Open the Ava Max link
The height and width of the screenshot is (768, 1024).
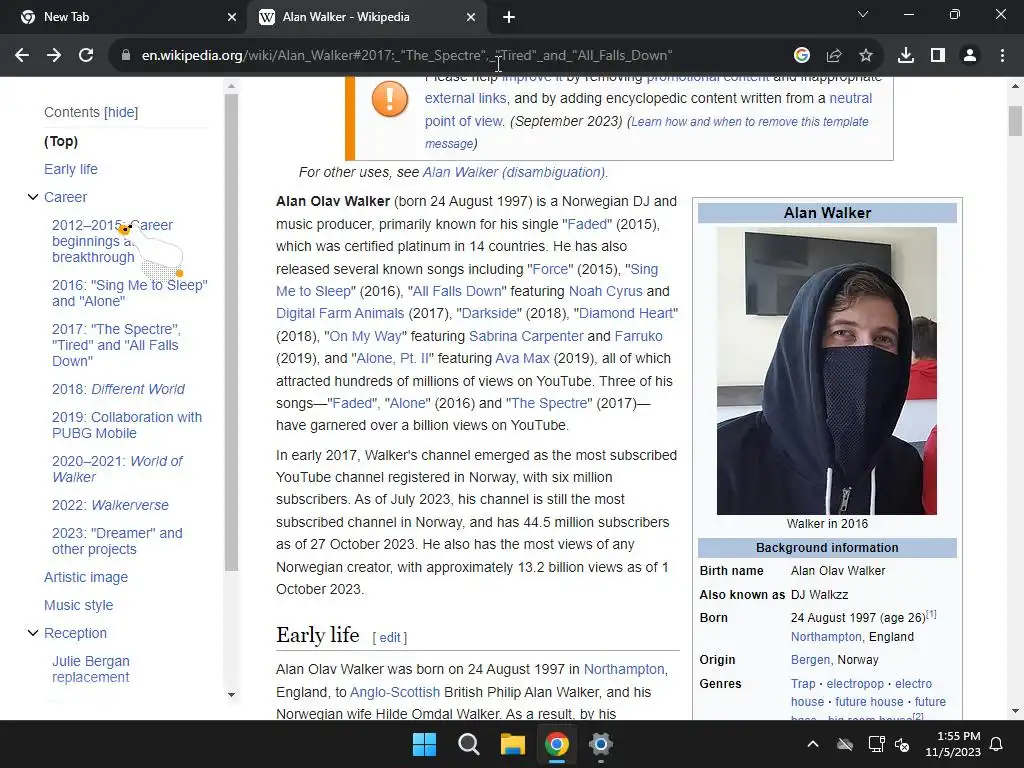(522, 359)
